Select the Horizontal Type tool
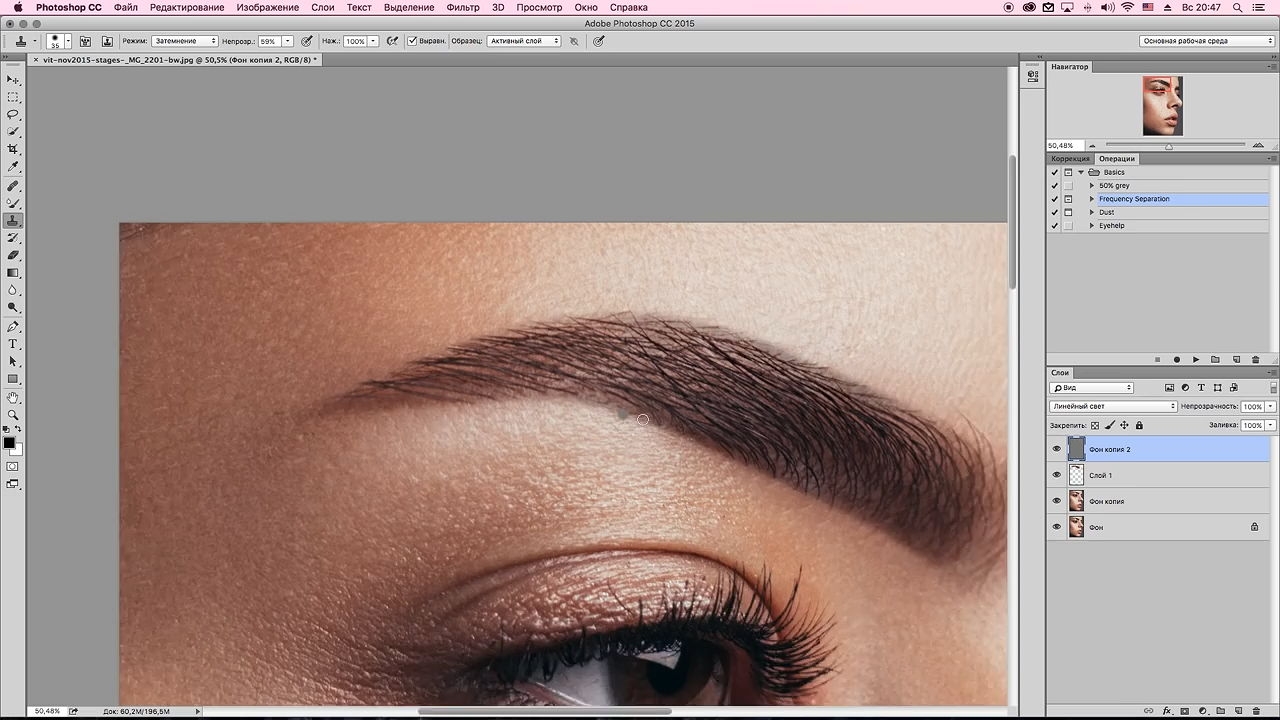 point(13,344)
